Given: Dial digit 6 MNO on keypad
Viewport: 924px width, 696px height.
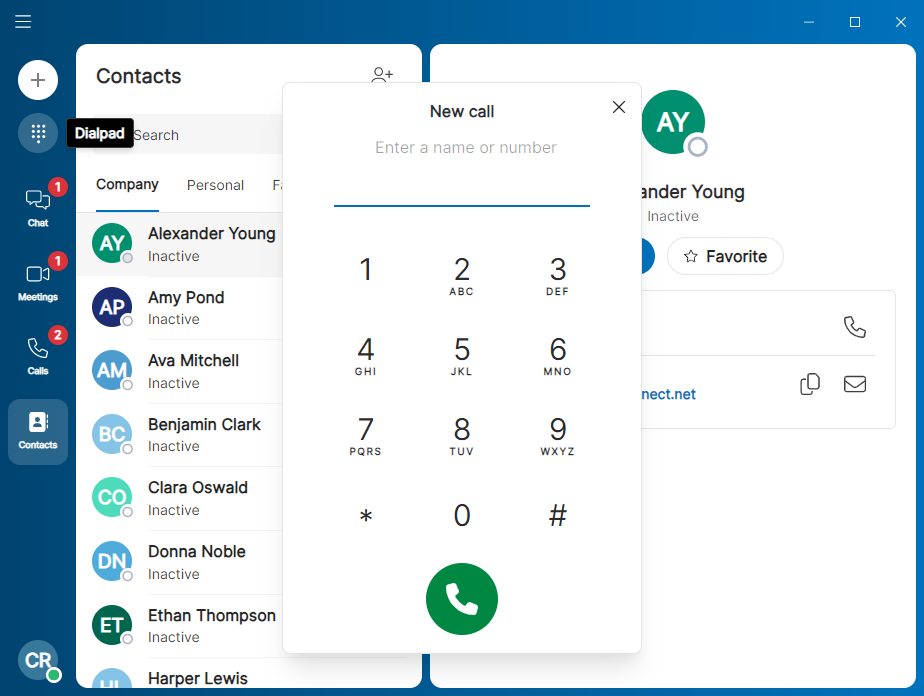Looking at the screenshot, I should 558,356.
